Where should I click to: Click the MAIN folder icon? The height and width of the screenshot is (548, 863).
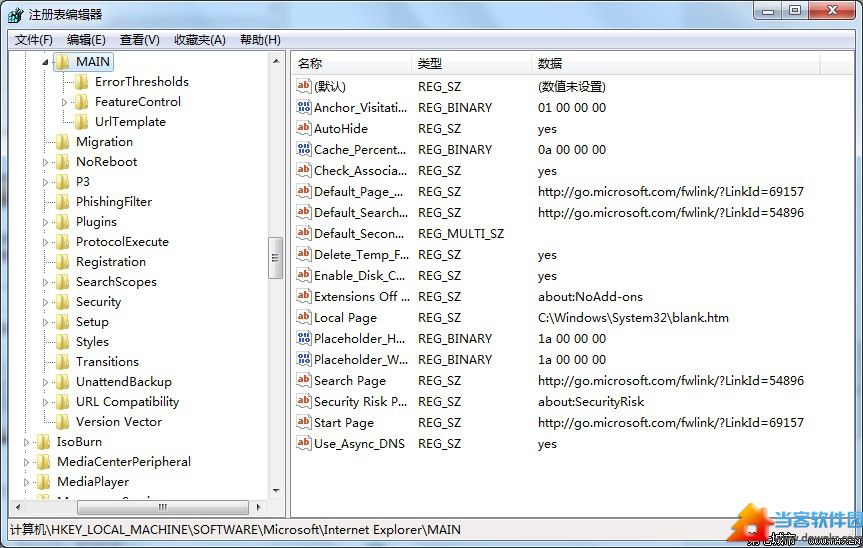pyautogui.click(x=63, y=62)
